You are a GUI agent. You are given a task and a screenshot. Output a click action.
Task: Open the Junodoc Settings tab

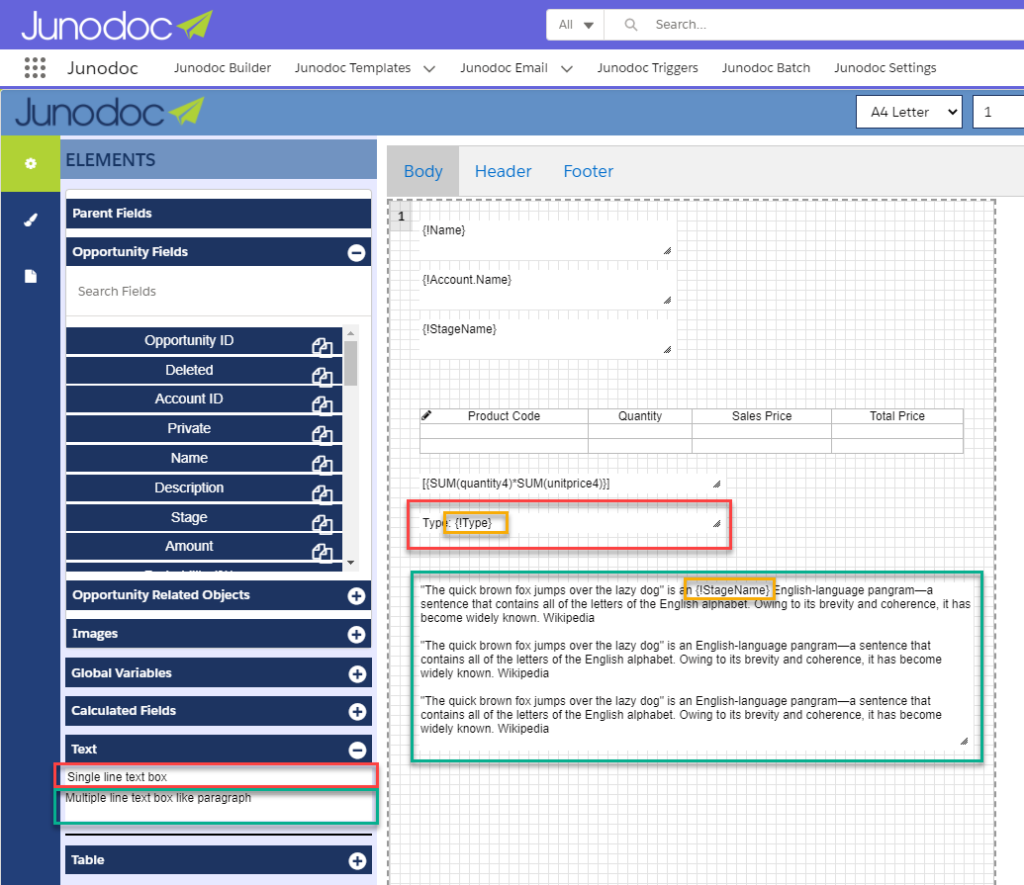[x=885, y=68]
